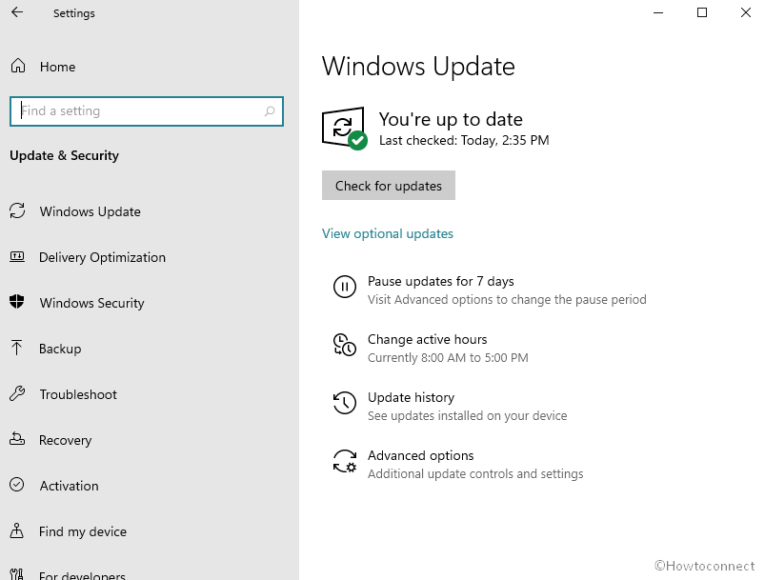The height and width of the screenshot is (580, 765).
Task: Open Windows Security section
Action: [92, 303]
